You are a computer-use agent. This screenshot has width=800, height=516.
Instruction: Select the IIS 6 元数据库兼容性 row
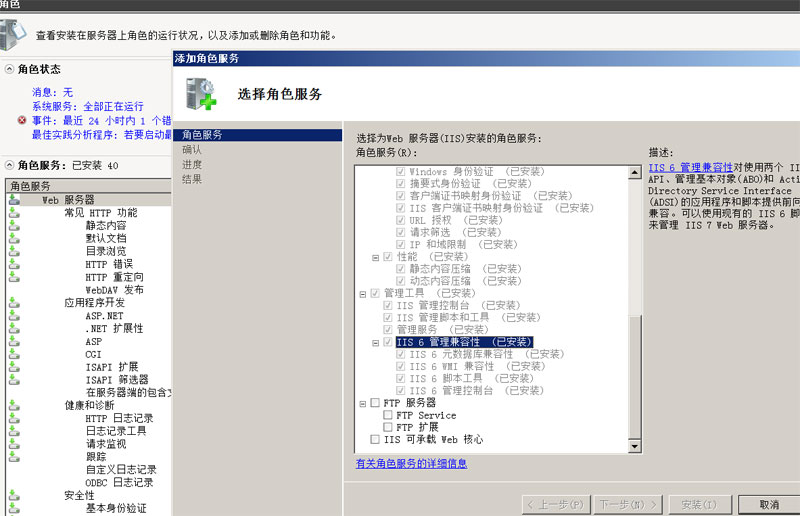(x=487, y=354)
